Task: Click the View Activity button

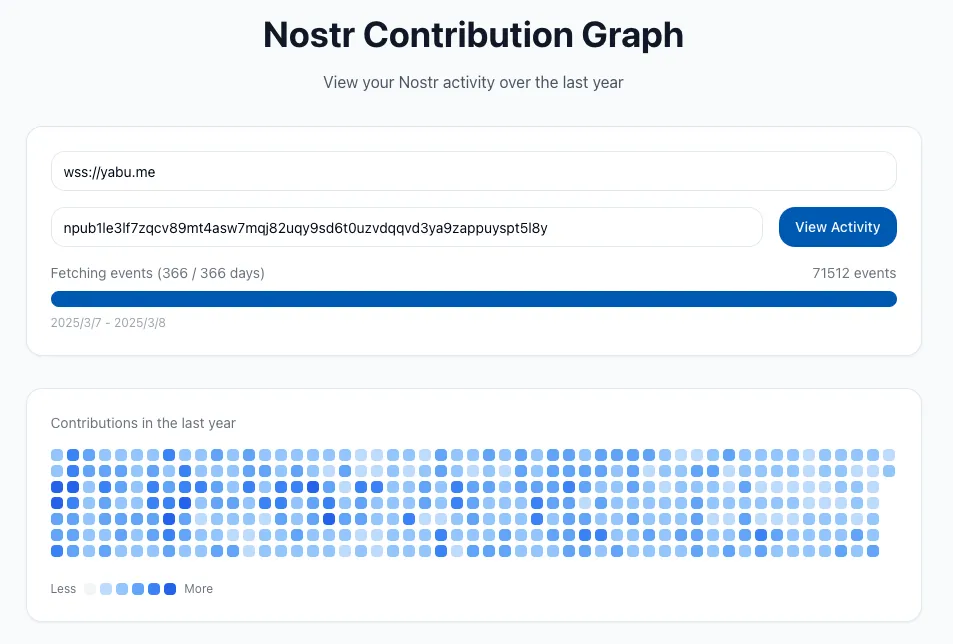Action: click(x=837, y=227)
